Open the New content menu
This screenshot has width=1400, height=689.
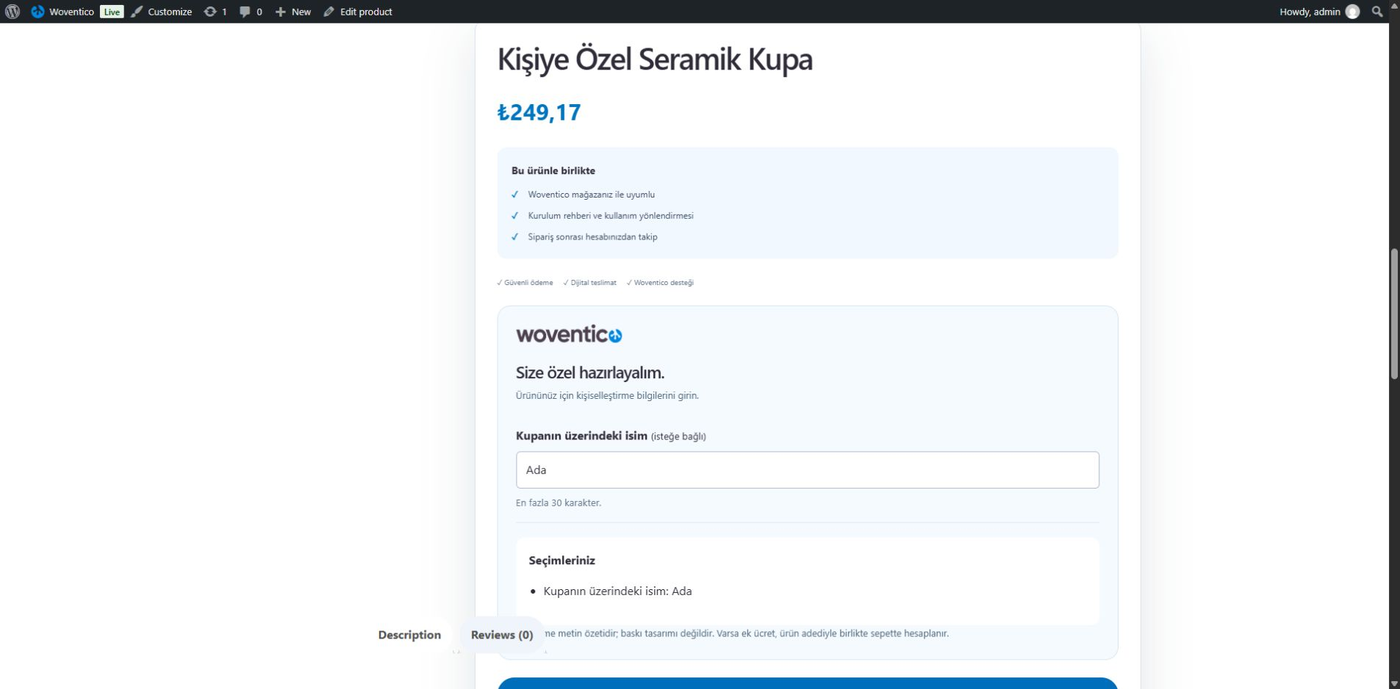tap(293, 12)
